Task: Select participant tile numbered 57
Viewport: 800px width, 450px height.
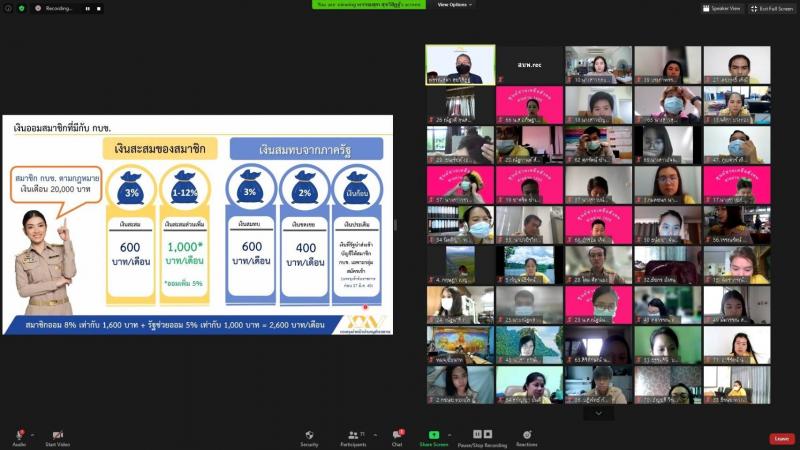Action: pyautogui.click(x=460, y=185)
